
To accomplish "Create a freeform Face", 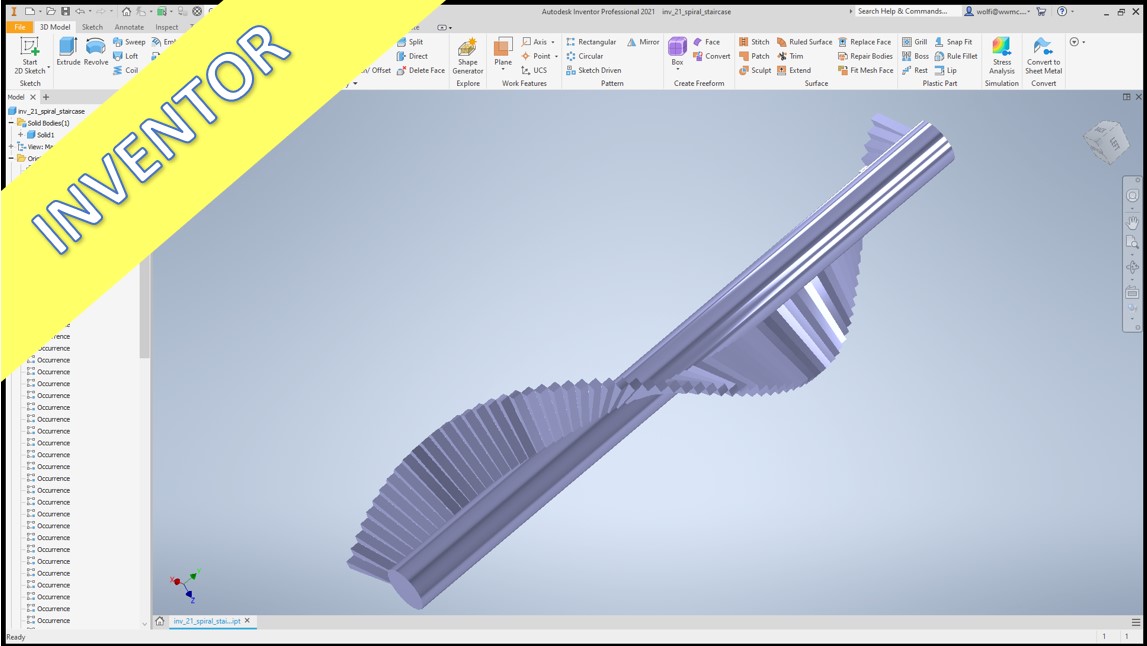I will click(707, 42).
